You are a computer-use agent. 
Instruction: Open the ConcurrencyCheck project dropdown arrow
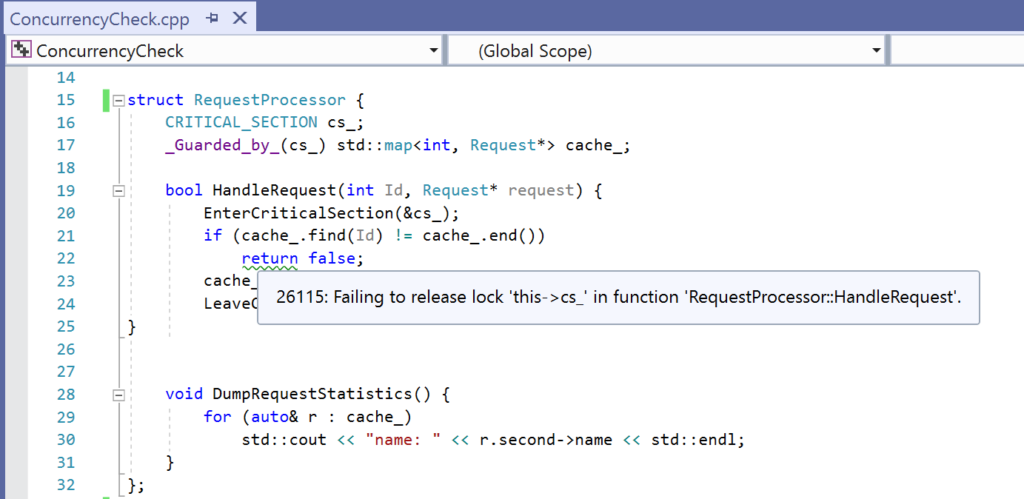pyautogui.click(x=433, y=50)
